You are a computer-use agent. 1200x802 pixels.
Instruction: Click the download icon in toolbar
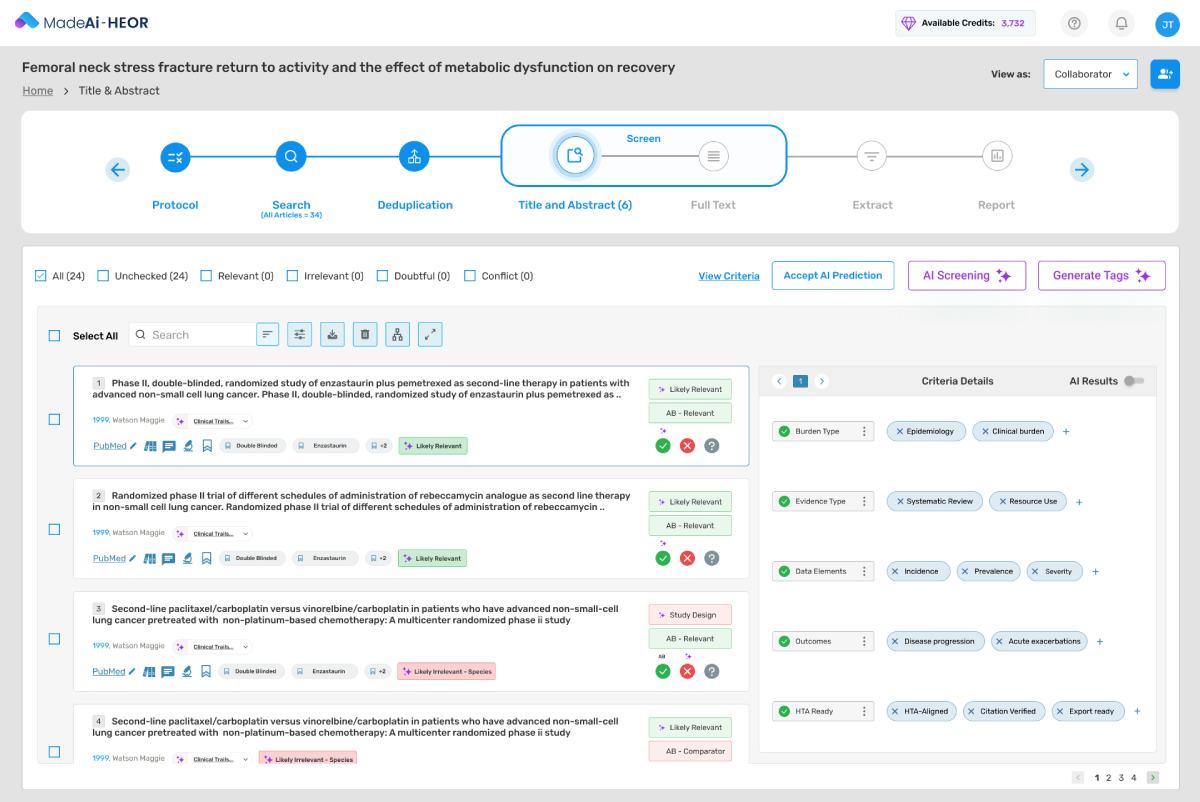pos(333,335)
